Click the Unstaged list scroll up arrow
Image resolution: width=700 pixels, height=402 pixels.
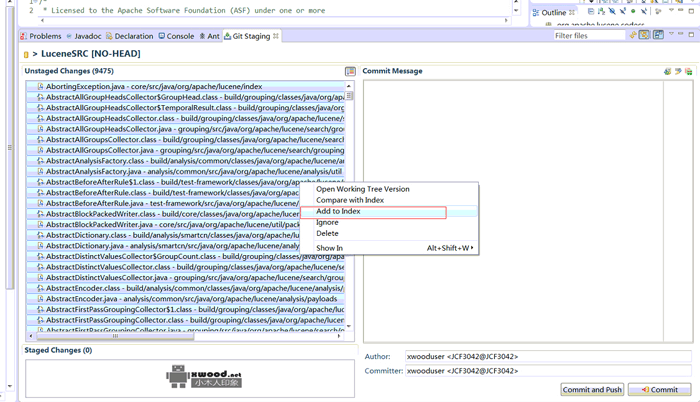(x=349, y=86)
